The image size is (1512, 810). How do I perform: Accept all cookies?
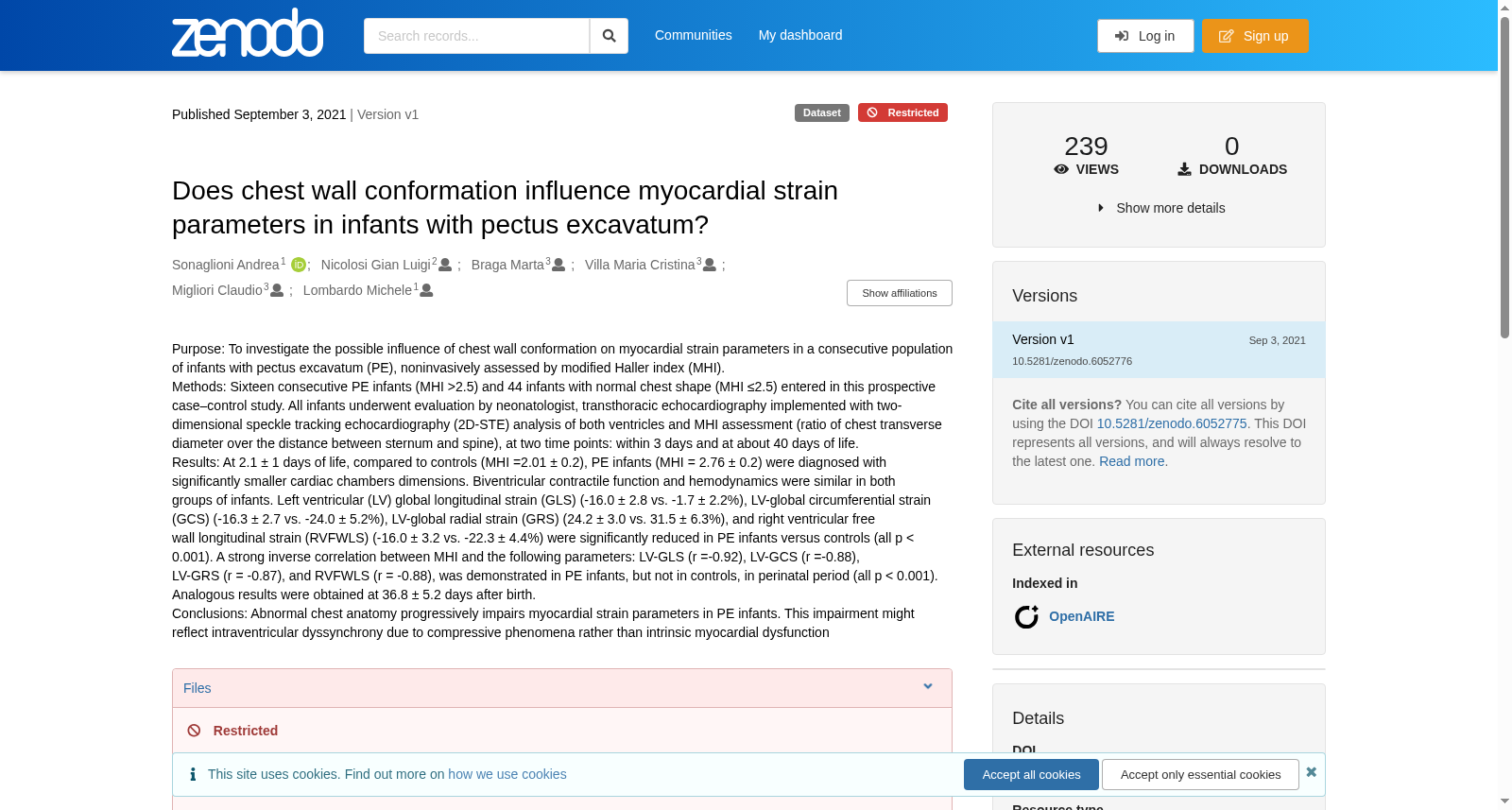[x=1031, y=775]
